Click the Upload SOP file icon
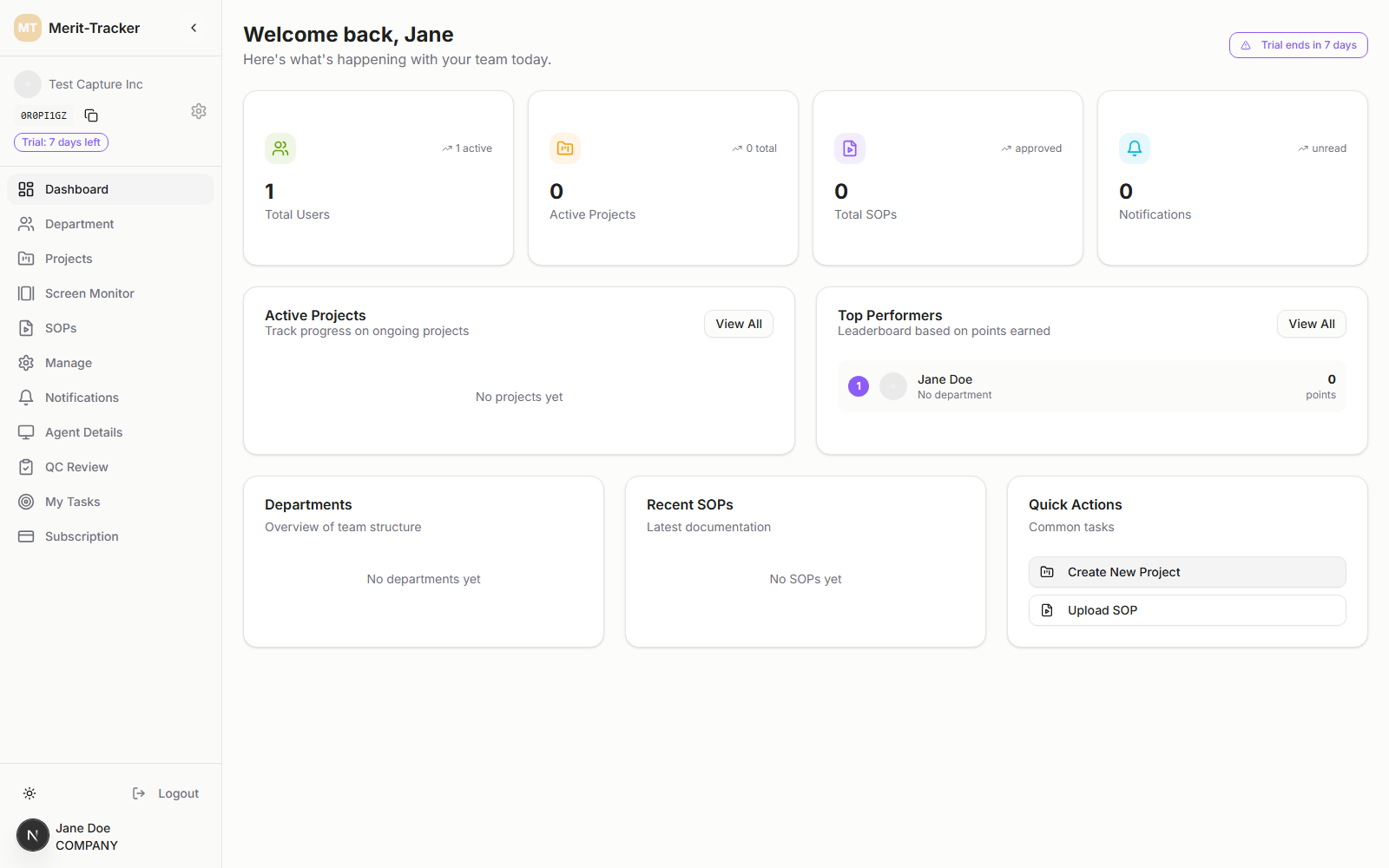The width and height of the screenshot is (1389, 868). pyautogui.click(x=1047, y=610)
